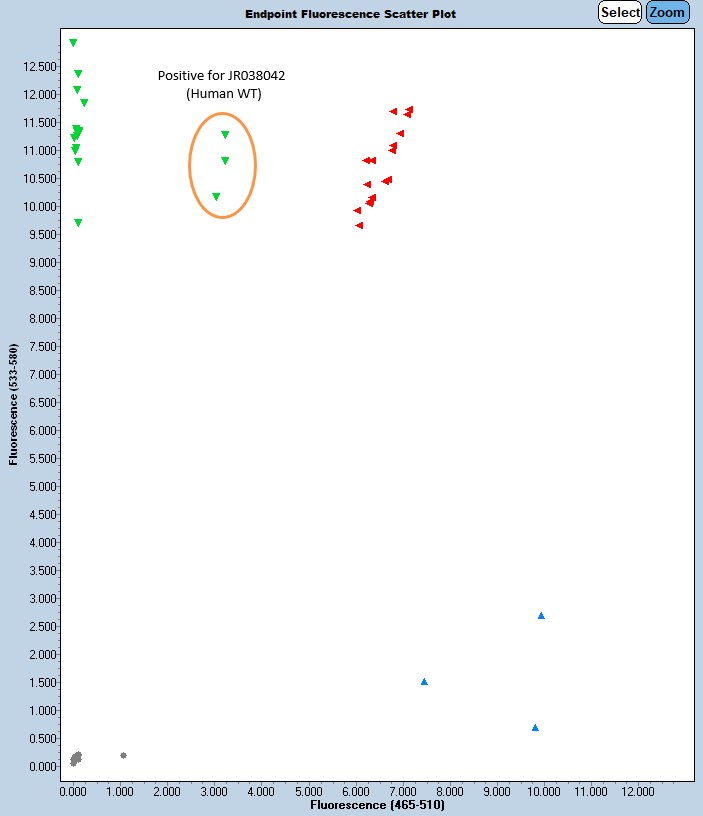
Task: Select middle green triangle inside orange ellipse
Action: pyautogui.click(x=225, y=161)
